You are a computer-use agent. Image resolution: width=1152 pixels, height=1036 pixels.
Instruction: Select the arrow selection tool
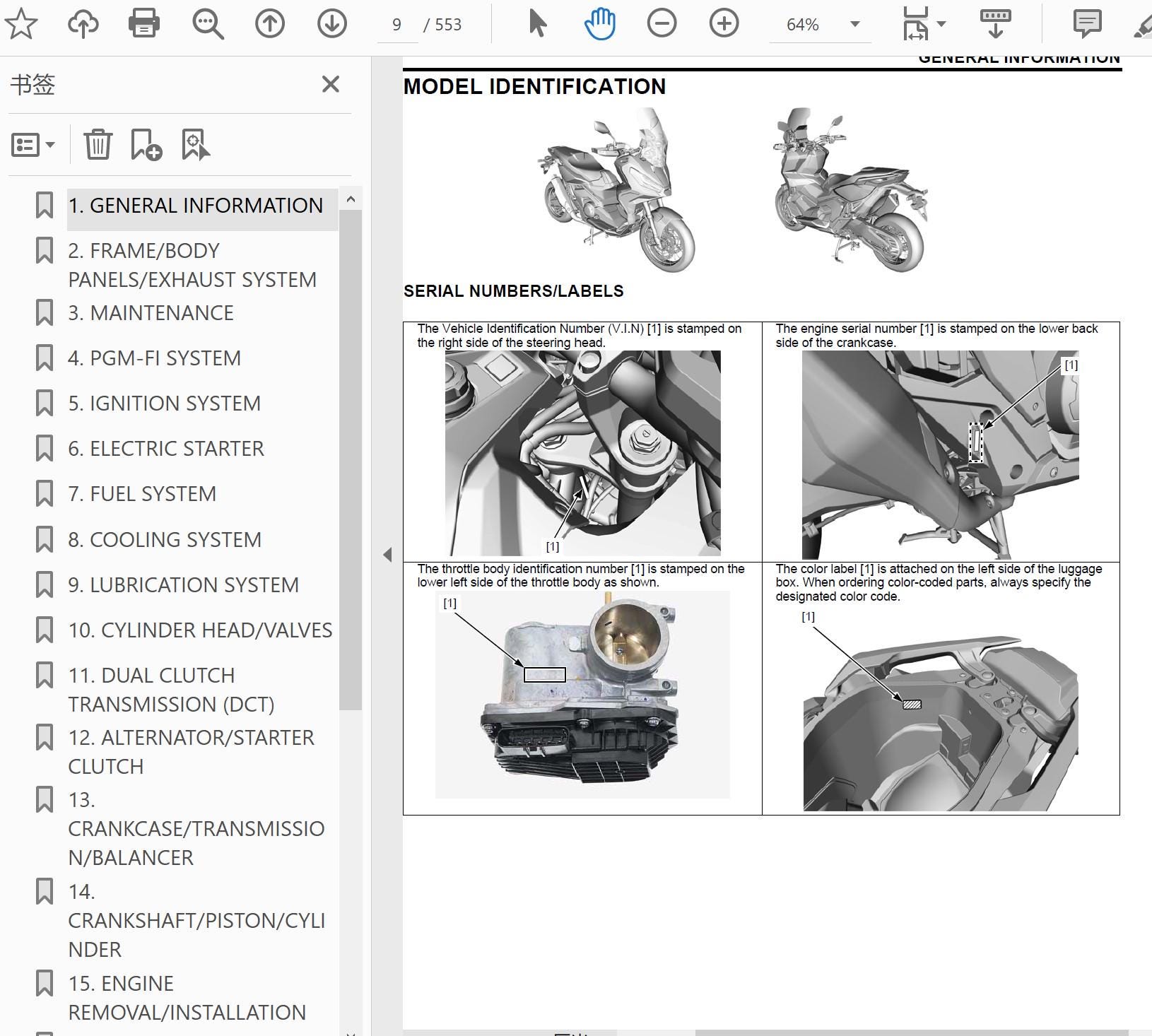pos(538,24)
